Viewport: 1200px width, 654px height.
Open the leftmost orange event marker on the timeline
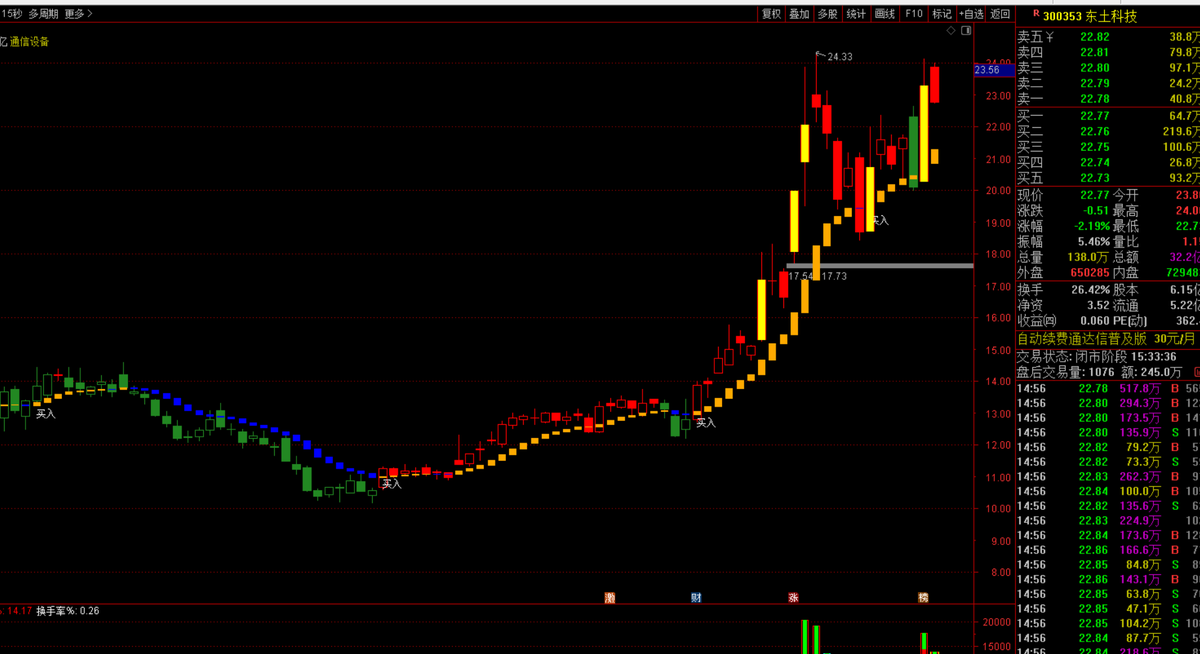[x=609, y=598]
